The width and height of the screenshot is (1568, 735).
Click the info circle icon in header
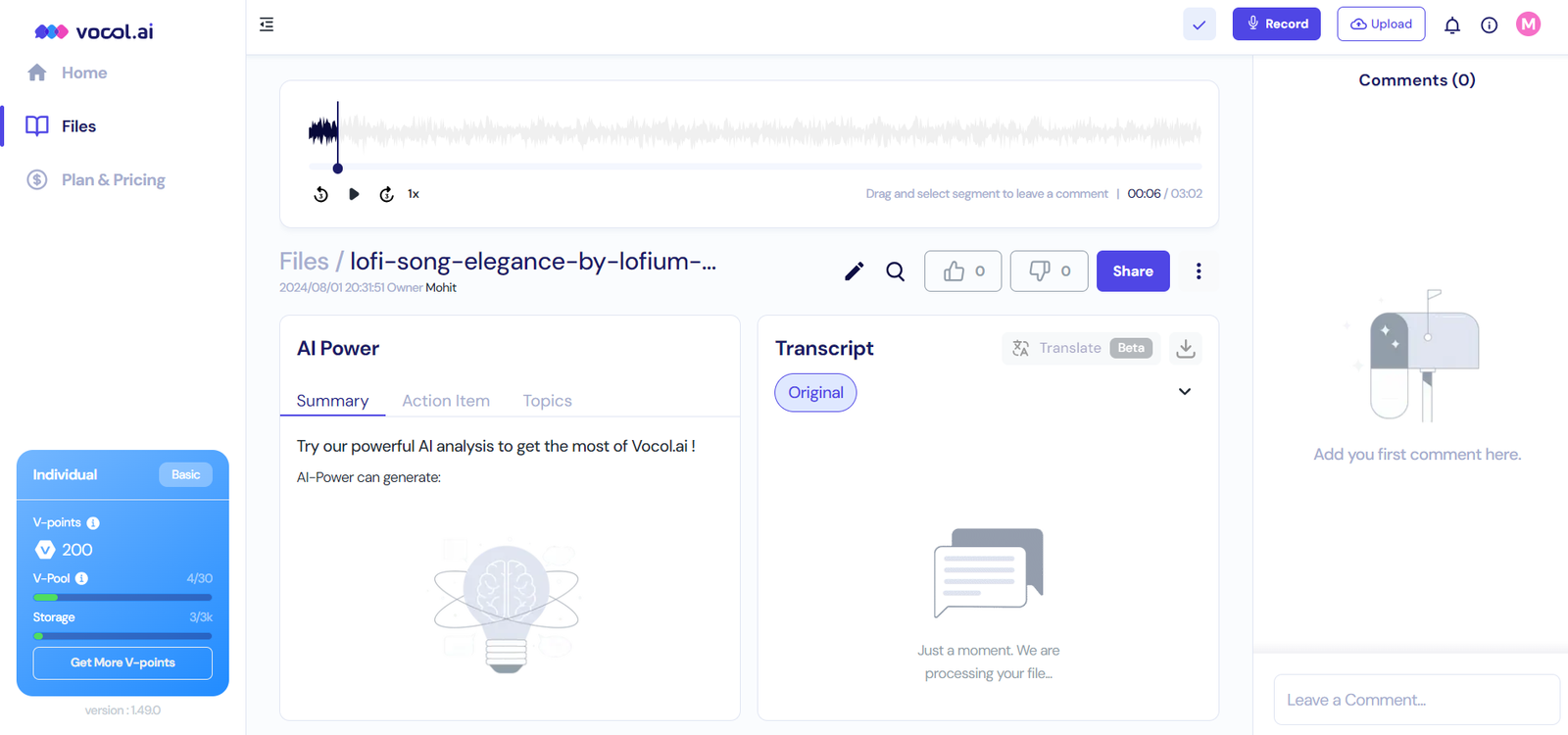tap(1489, 25)
